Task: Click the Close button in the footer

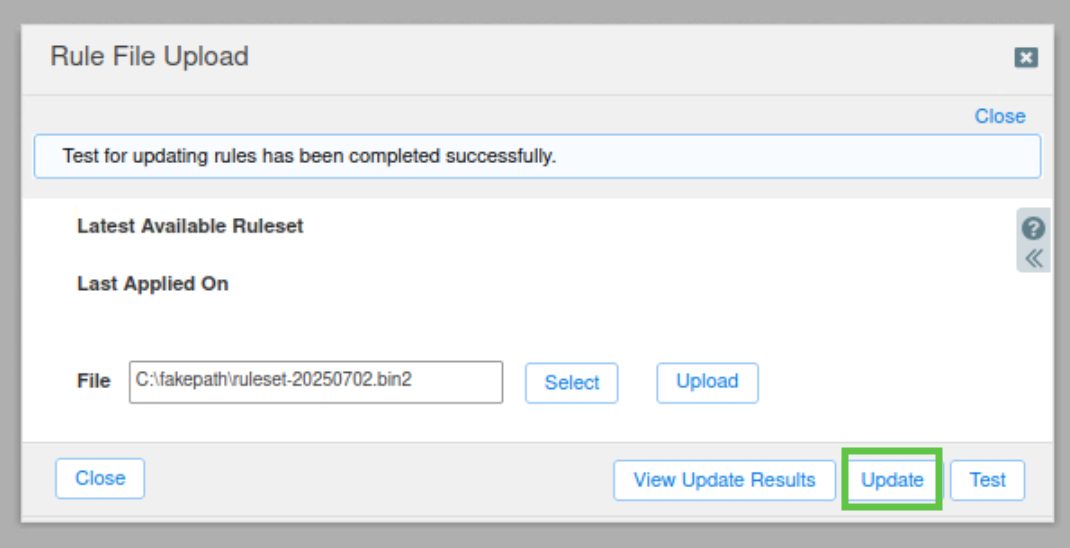Action: (100, 479)
